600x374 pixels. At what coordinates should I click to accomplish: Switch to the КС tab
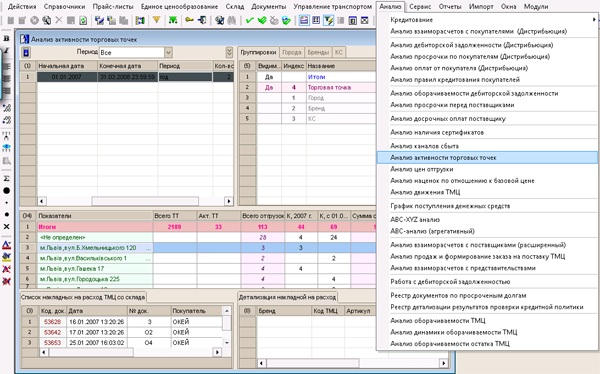(x=339, y=52)
